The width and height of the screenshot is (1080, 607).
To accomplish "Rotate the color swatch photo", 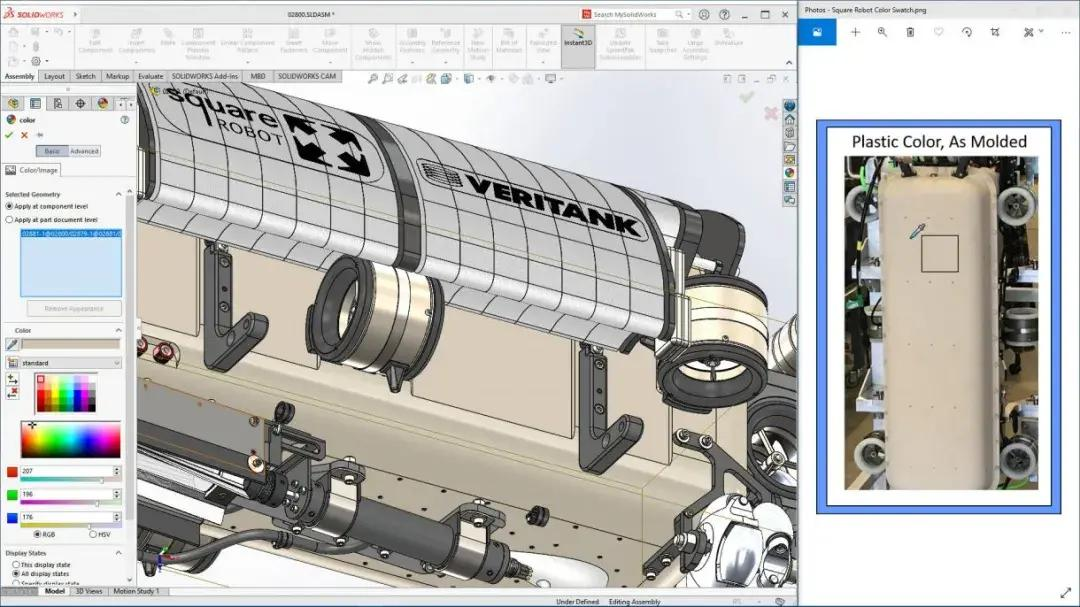I will point(966,33).
